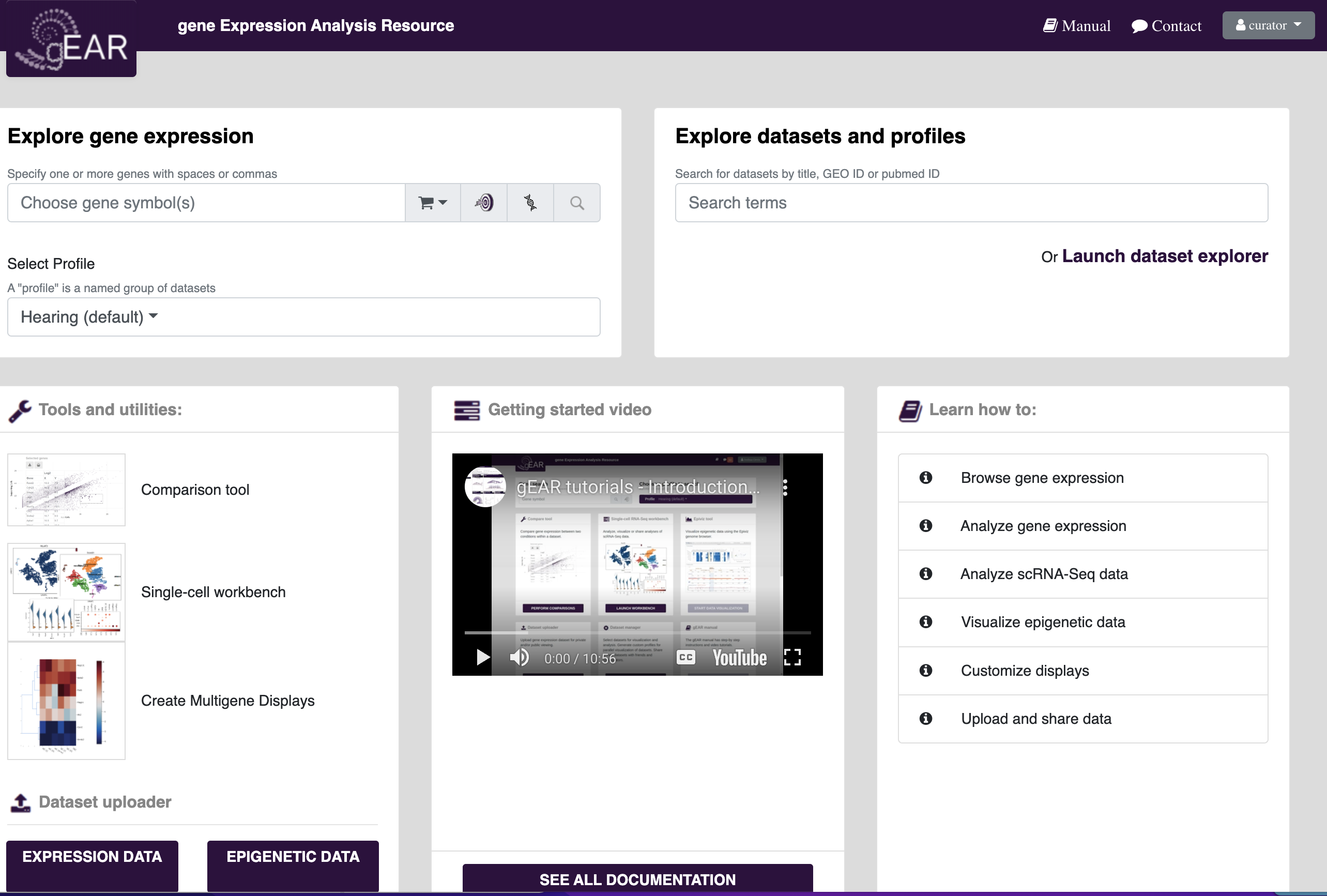This screenshot has height=896, width=1327.
Task: Click the gene network/connected icon
Action: (x=530, y=203)
